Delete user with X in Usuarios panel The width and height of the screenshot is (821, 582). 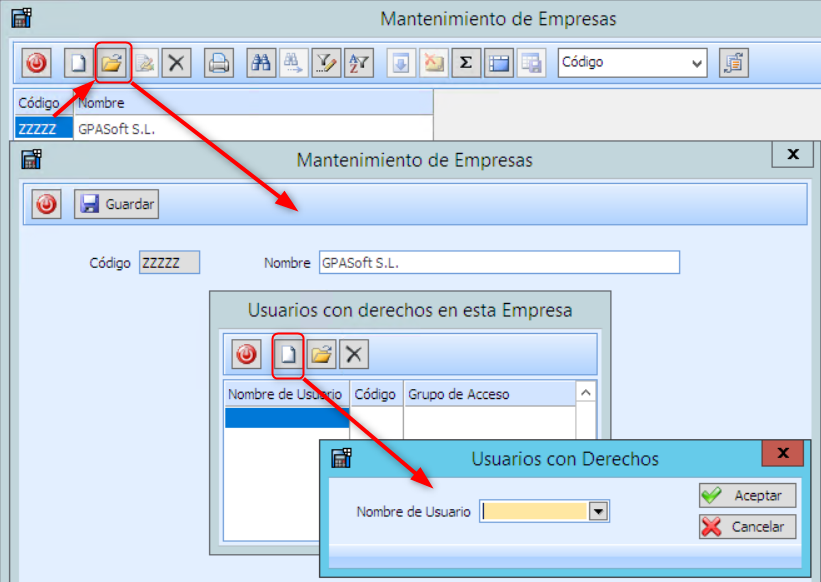354,354
